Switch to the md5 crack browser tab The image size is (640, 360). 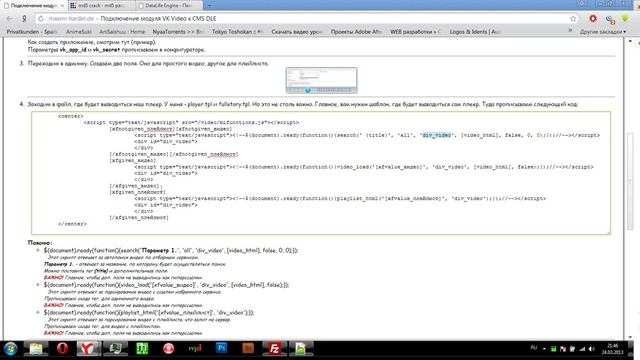click(x=101, y=5)
